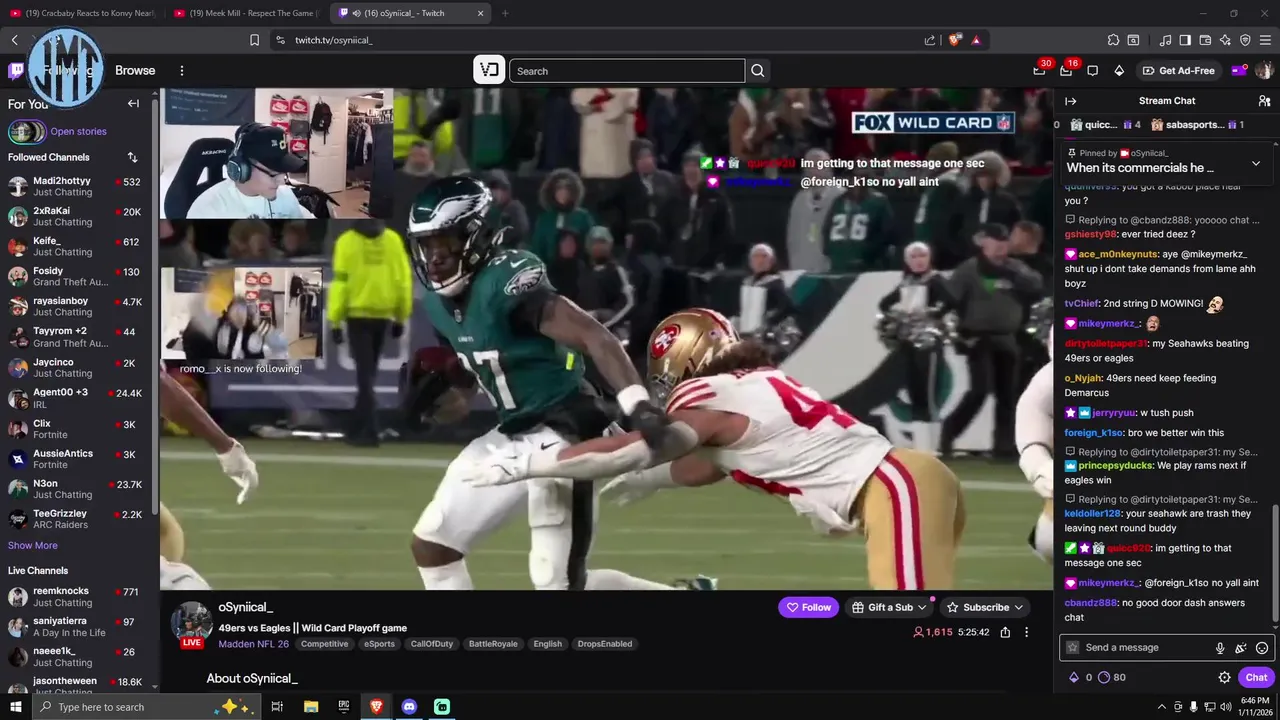Open the user profile avatar menu
1280x720 pixels.
[x=1264, y=71]
